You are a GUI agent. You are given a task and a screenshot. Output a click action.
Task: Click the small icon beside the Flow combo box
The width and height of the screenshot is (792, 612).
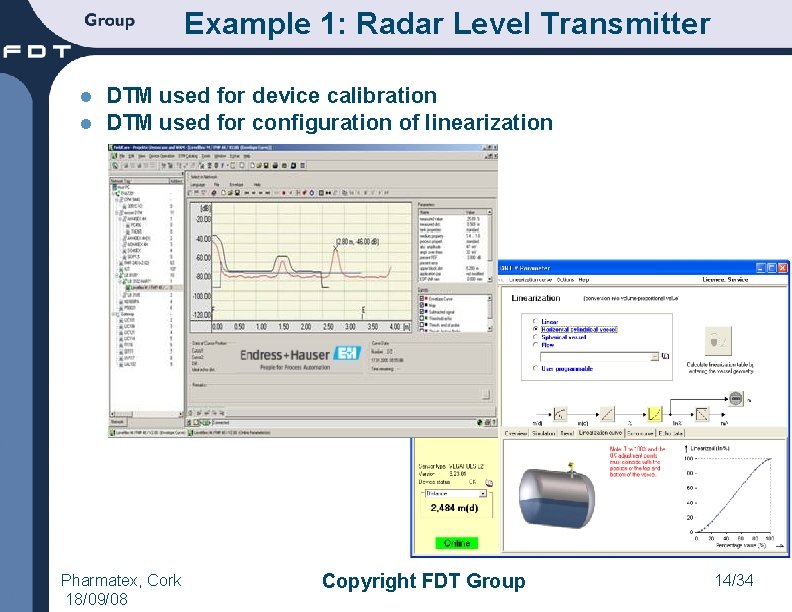pyautogui.click(x=665, y=356)
